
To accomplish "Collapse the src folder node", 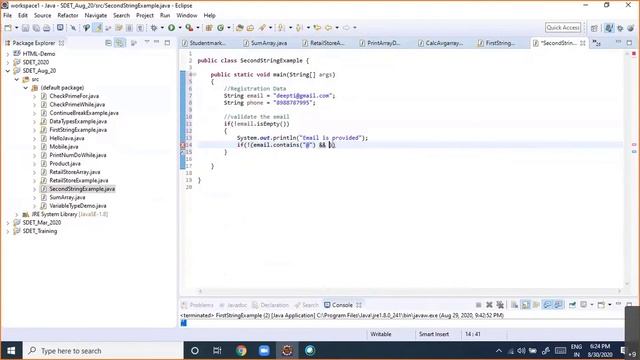I will click(17, 79).
